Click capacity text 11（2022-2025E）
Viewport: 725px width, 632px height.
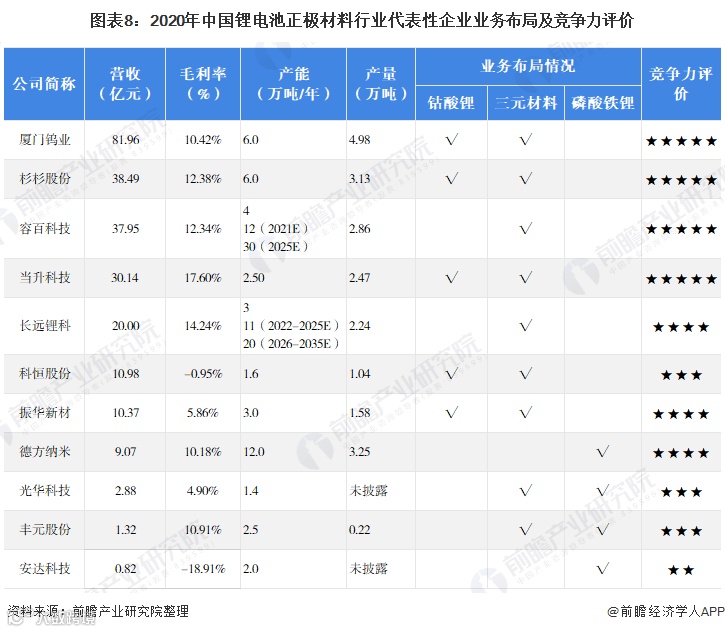tap(291, 325)
